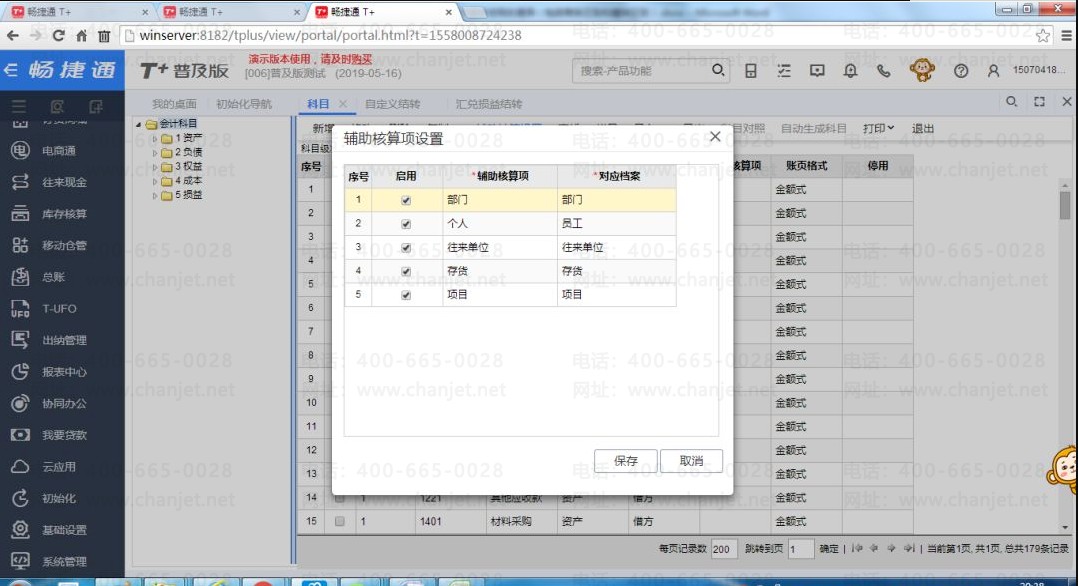Uncheck 启用 for the 部门 row

[x=406, y=200]
